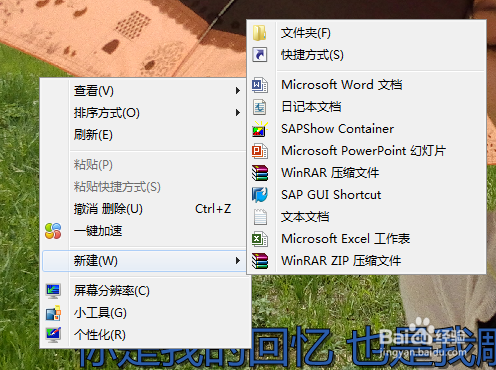Click the colorful 一键加速 icon
The height and width of the screenshot is (370, 496).
(x=53, y=231)
